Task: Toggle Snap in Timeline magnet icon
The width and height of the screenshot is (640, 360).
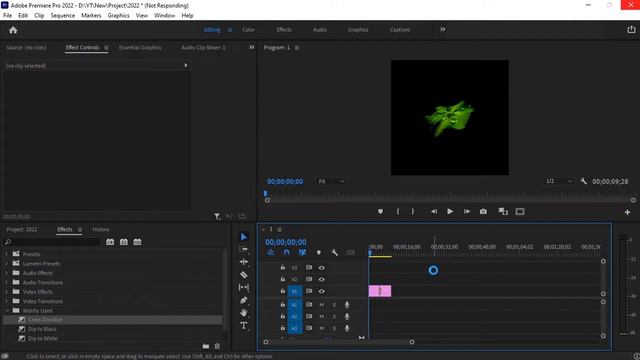Action: click(287, 253)
